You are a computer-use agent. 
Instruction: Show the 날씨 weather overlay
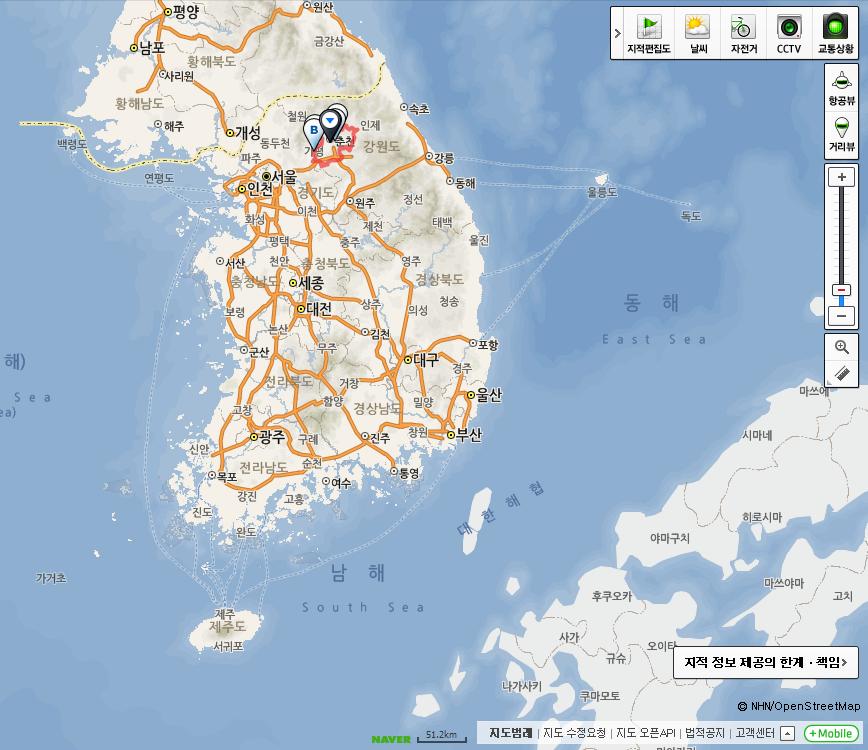(x=697, y=33)
